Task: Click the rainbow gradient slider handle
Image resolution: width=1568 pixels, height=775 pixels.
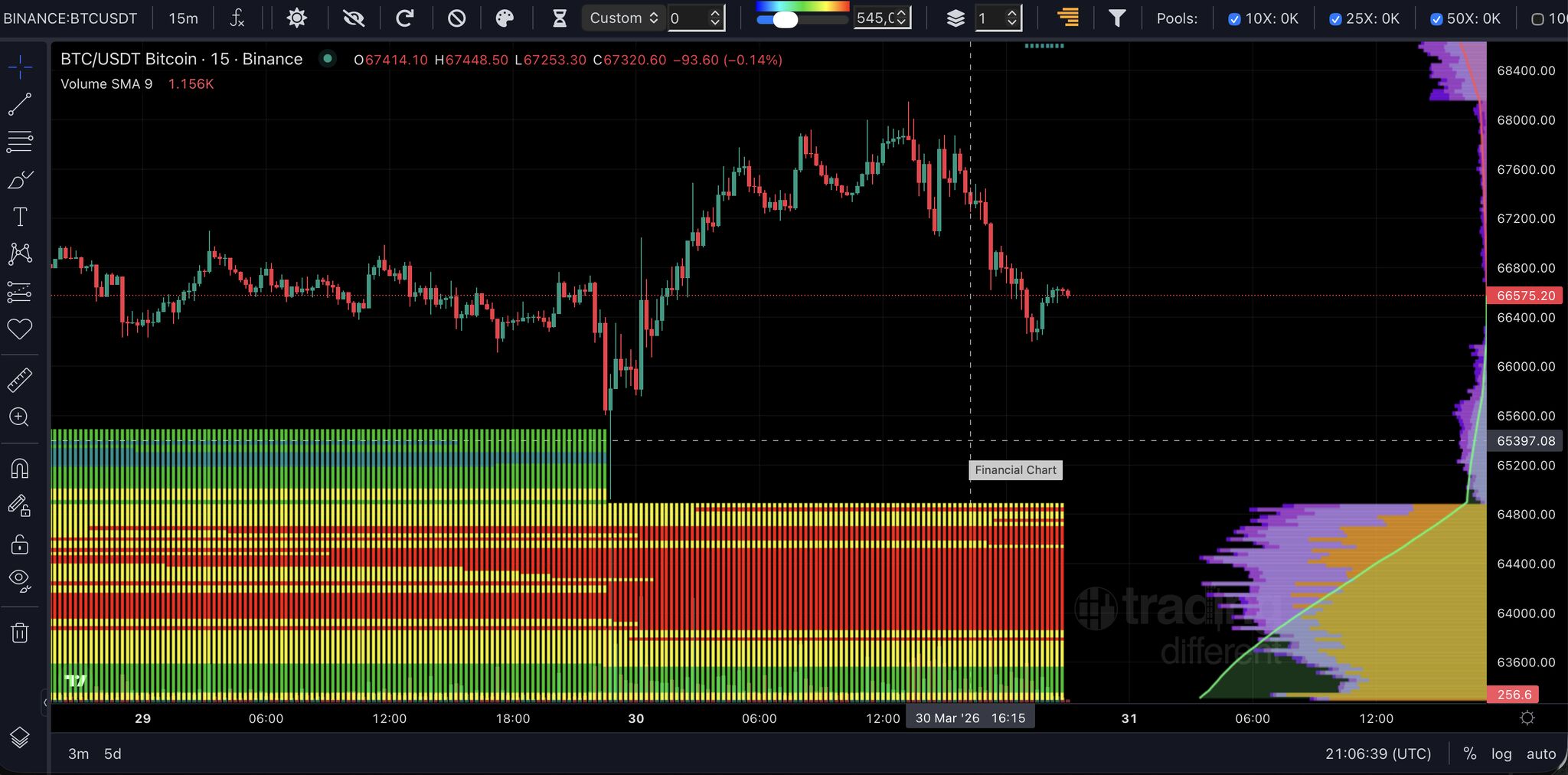Action: click(x=785, y=20)
